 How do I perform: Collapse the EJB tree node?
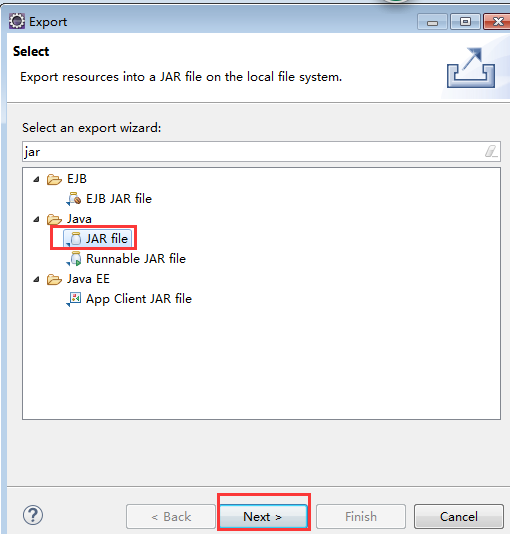(36, 179)
